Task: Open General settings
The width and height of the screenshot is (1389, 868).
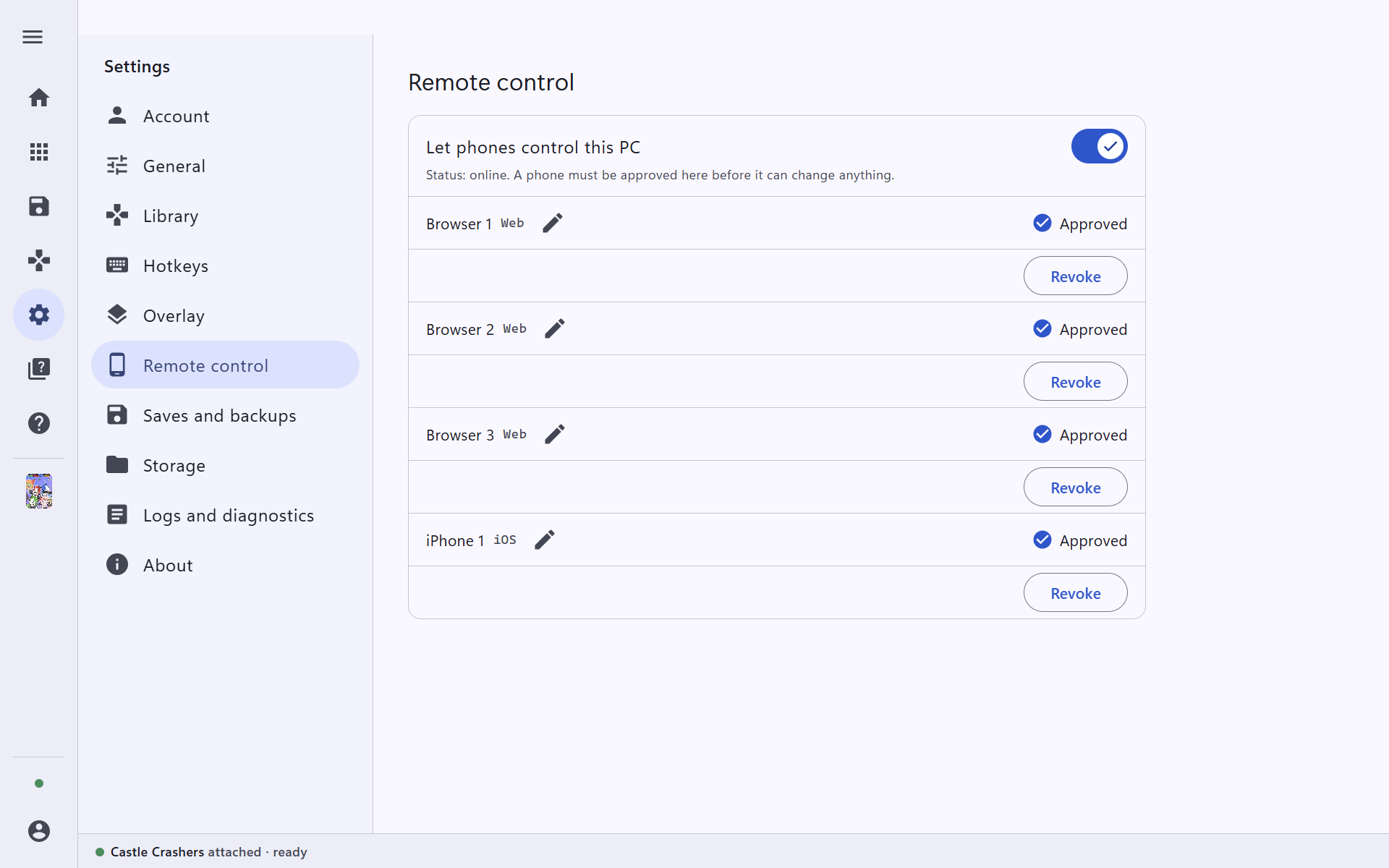Action: pos(225,166)
